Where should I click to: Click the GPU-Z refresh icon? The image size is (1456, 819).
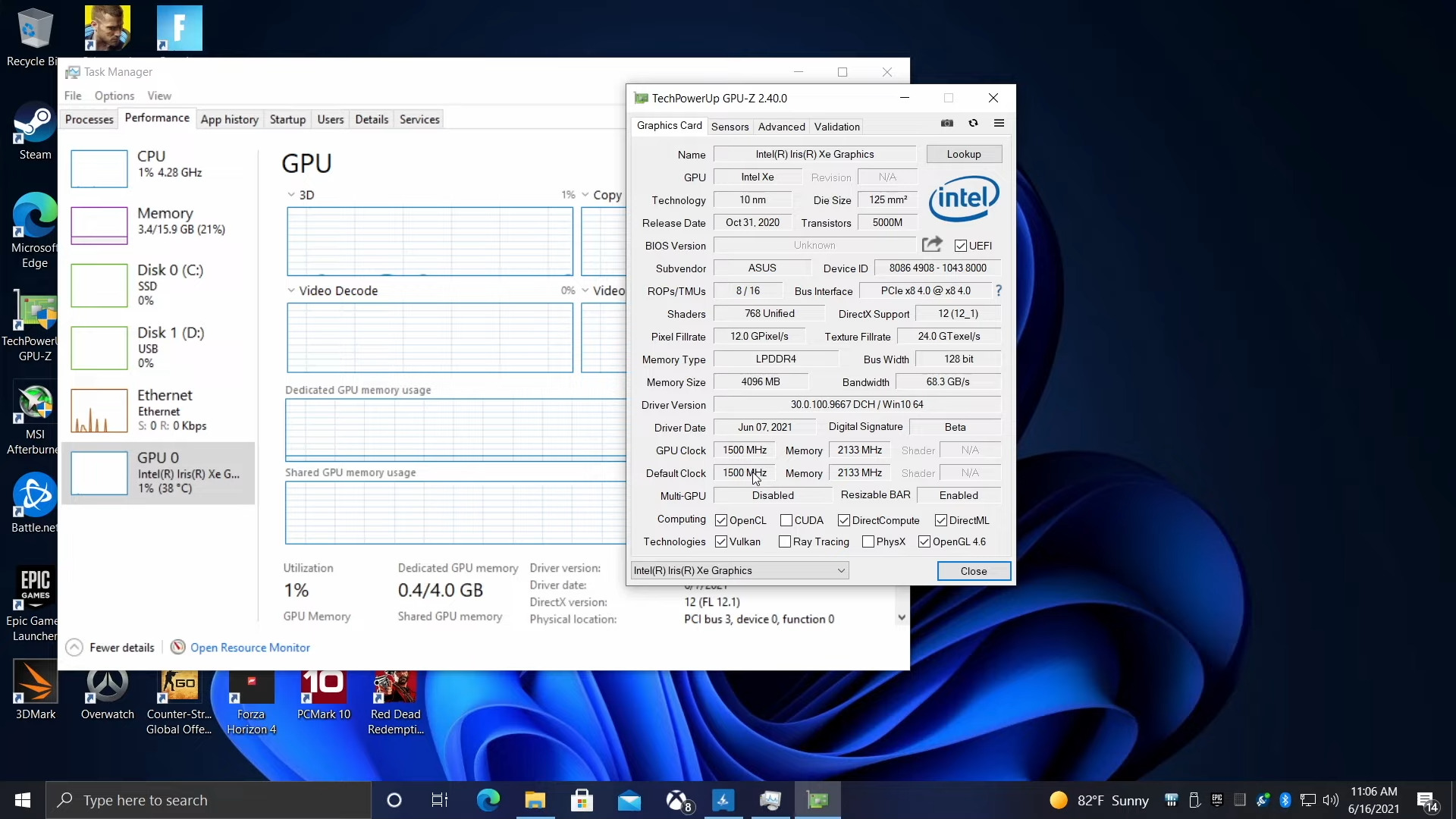click(974, 123)
